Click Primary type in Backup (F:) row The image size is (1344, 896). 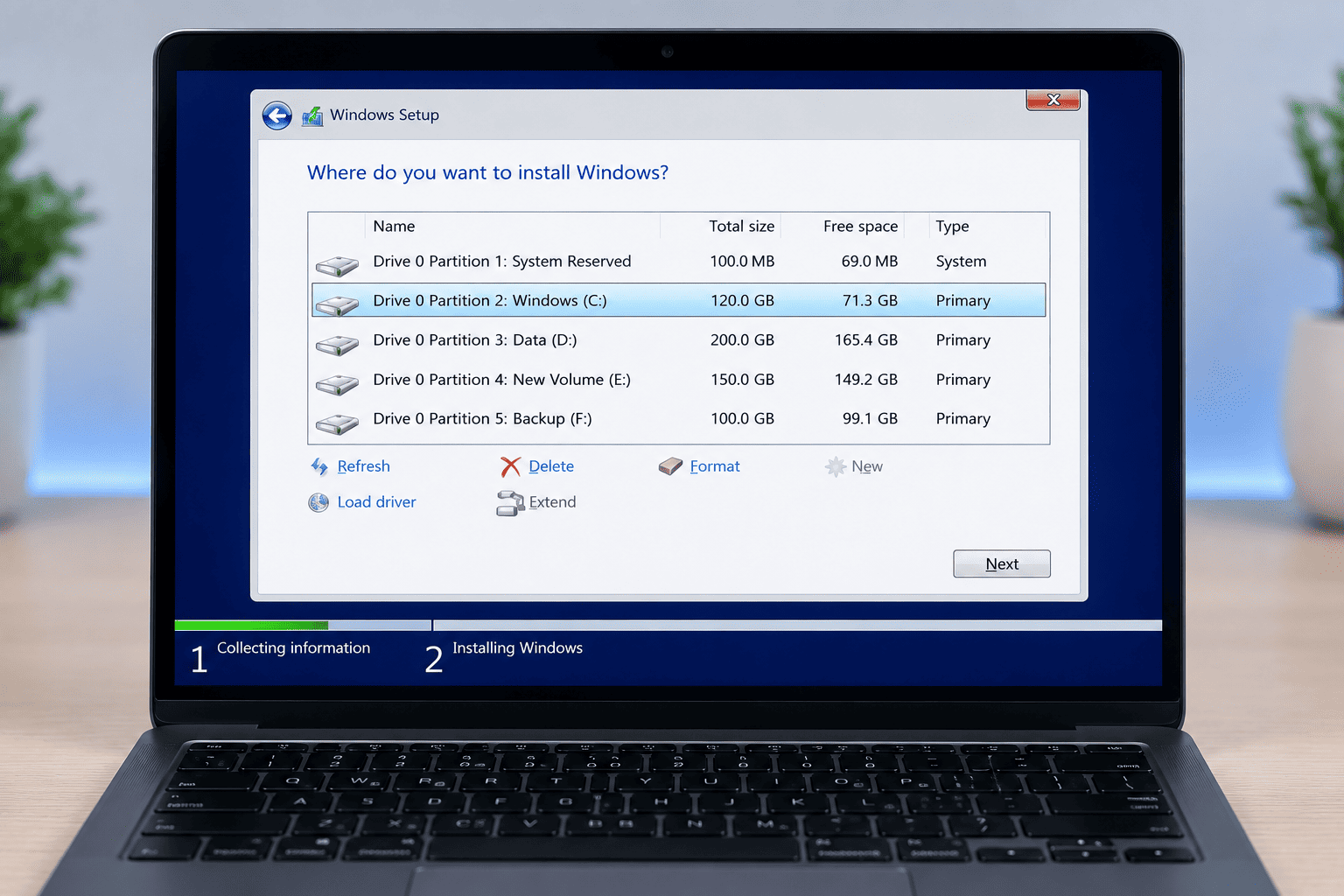[962, 418]
